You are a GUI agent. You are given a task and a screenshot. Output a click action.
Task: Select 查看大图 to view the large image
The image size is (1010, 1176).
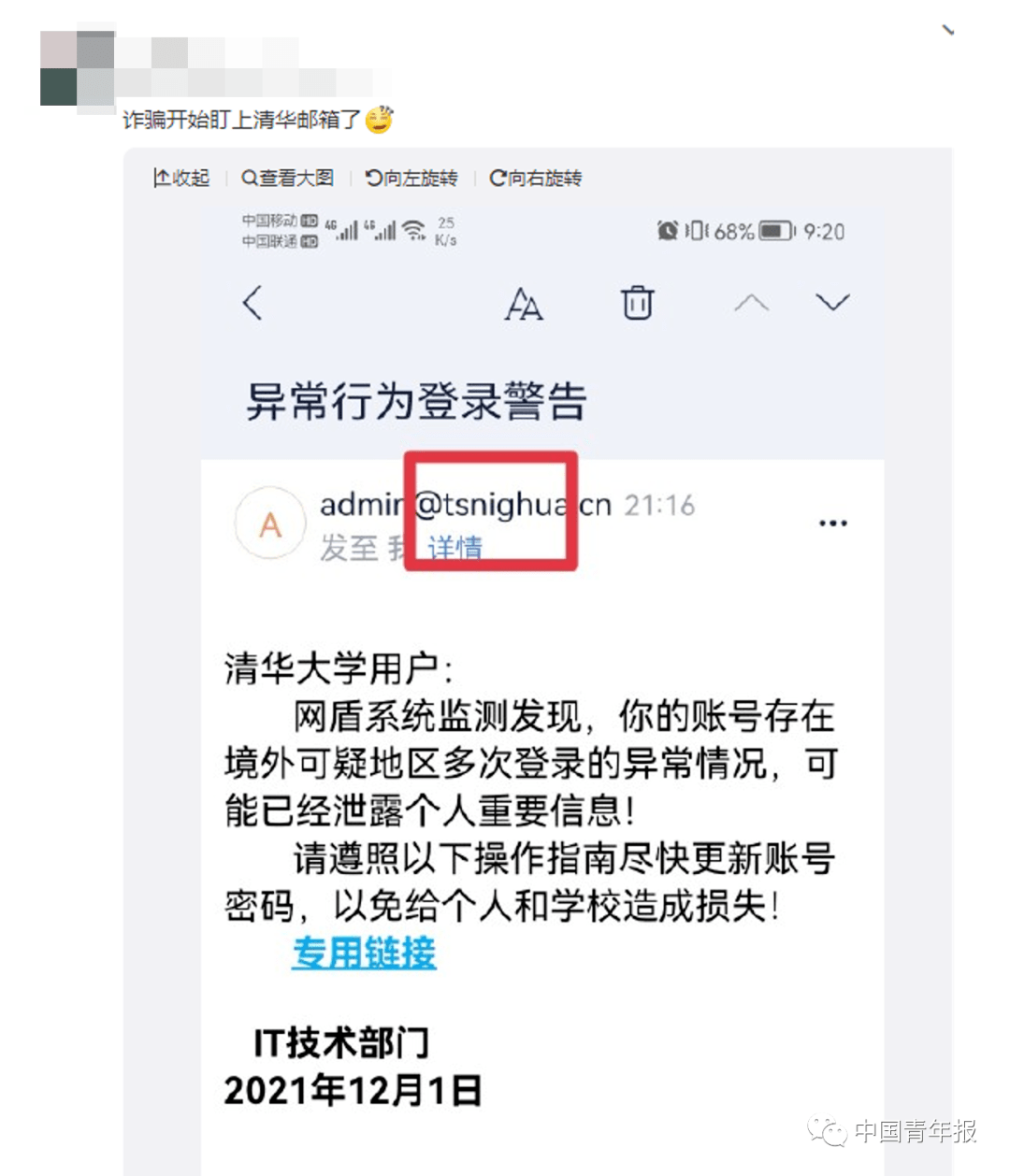click(x=287, y=178)
